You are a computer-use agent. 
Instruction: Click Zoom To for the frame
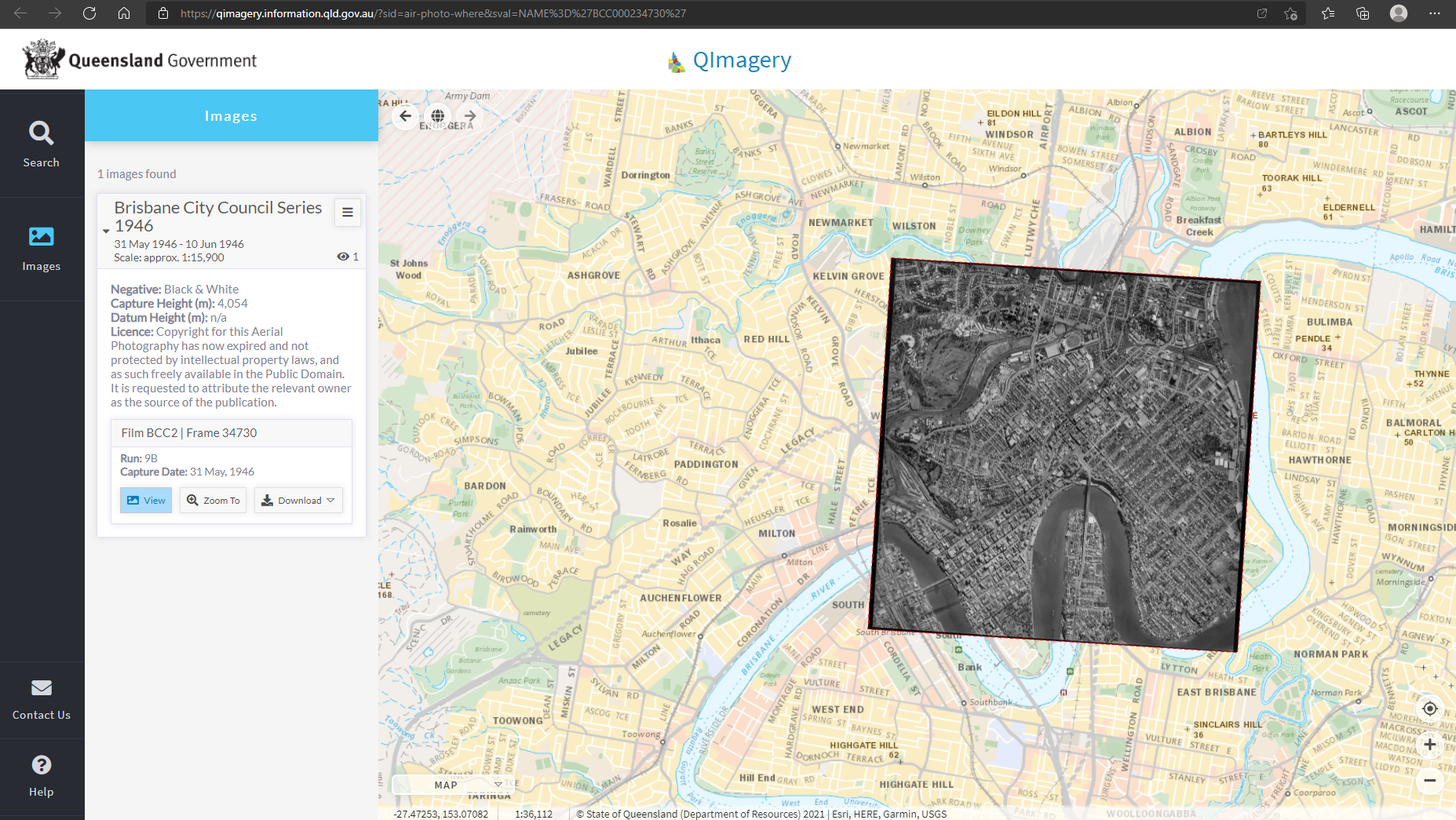[213, 501]
